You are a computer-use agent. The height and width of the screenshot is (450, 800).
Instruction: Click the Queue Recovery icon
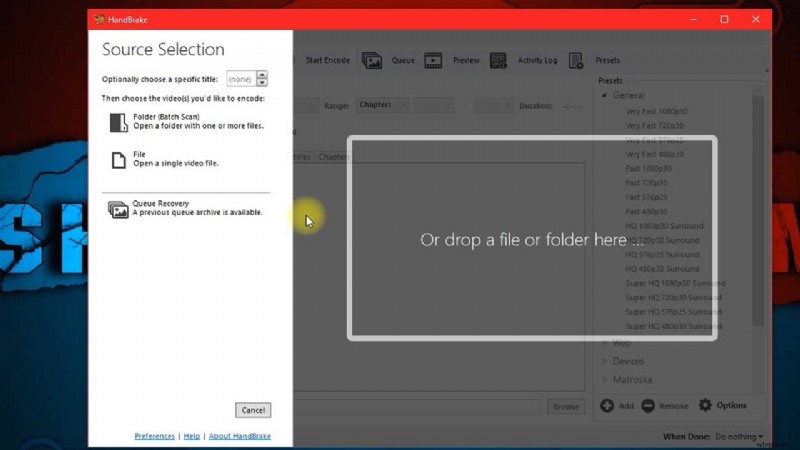coord(119,209)
